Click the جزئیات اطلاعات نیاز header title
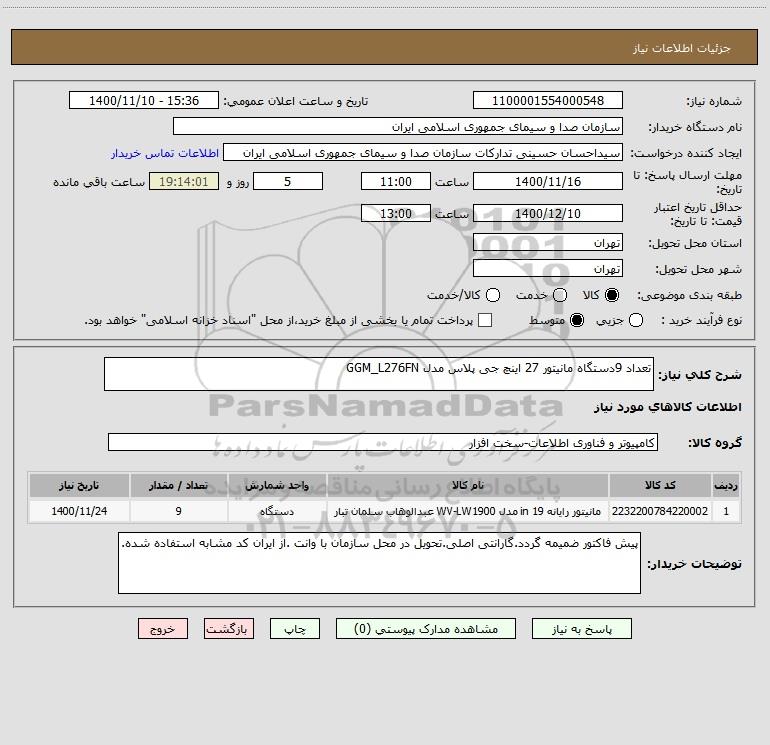The height and width of the screenshot is (745, 770). pos(682,48)
